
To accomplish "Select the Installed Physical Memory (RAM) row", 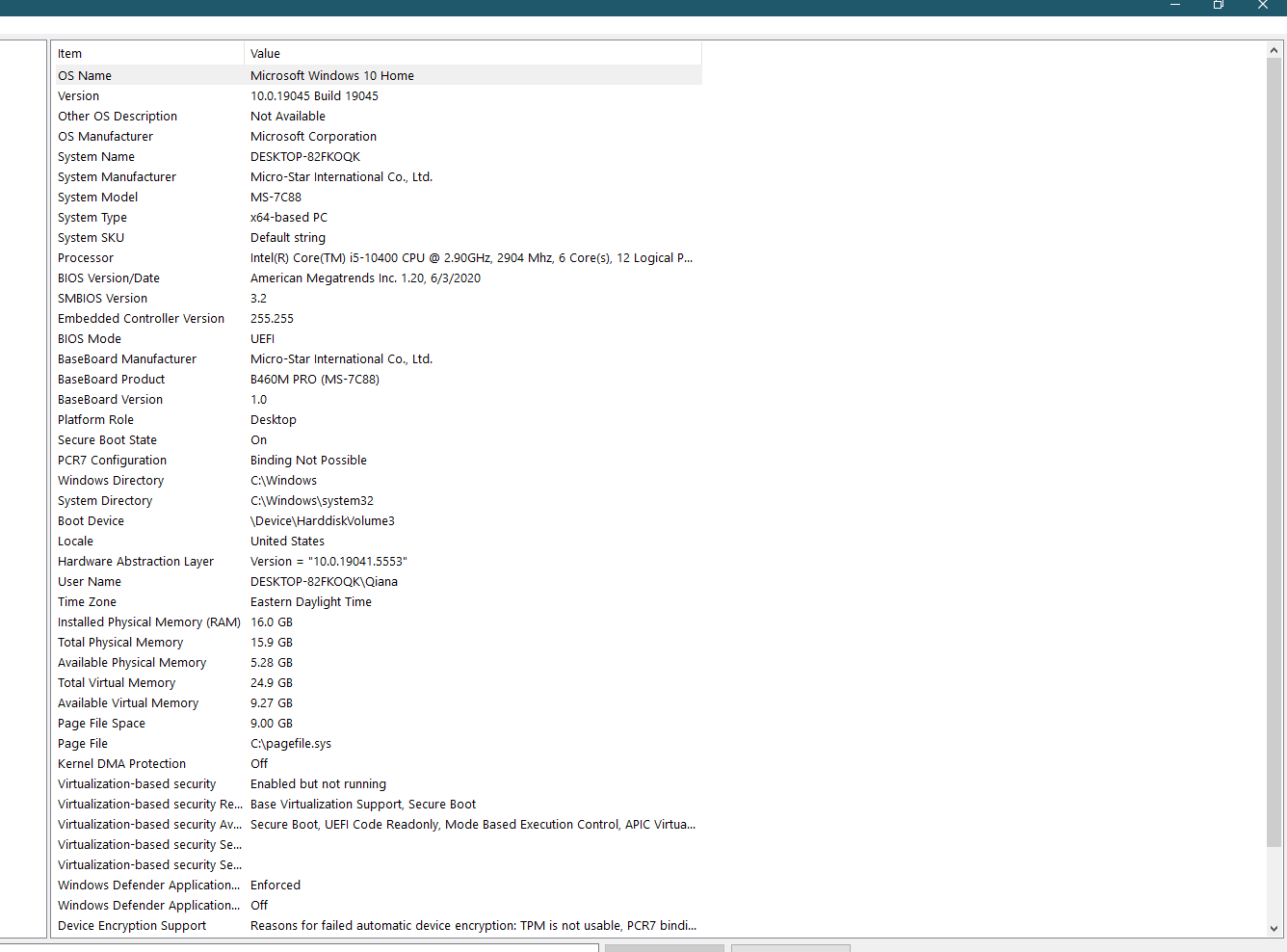I will click(x=377, y=621).
